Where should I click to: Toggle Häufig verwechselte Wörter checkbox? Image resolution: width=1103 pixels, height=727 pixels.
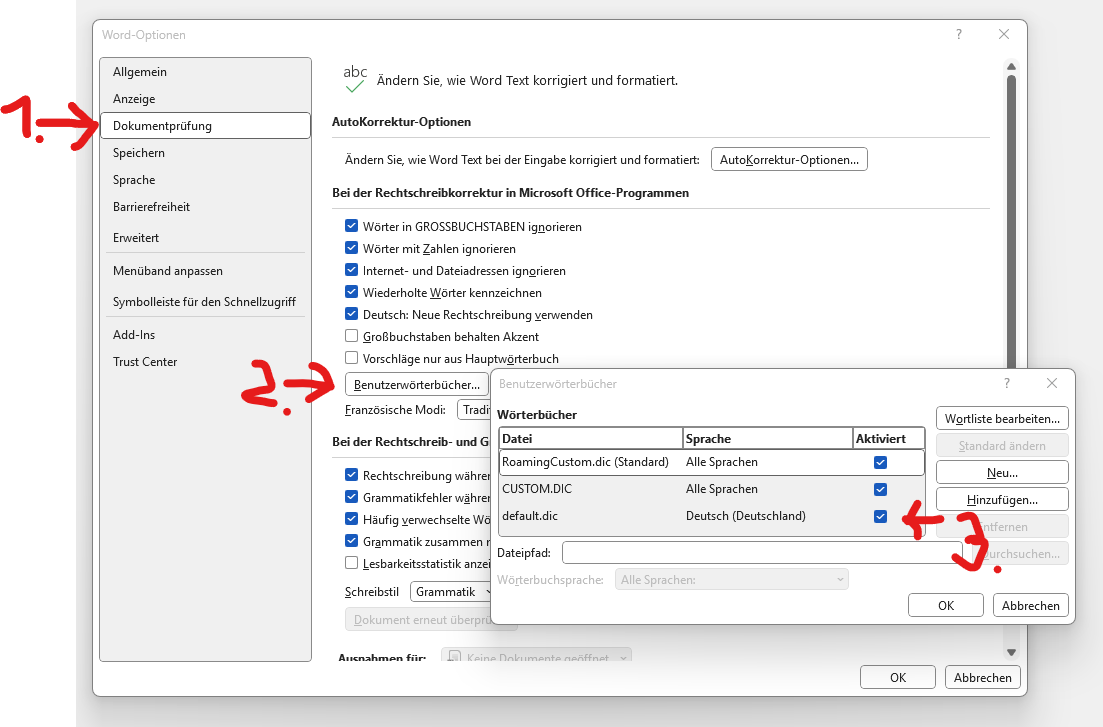pyautogui.click(x=352, y=519)
